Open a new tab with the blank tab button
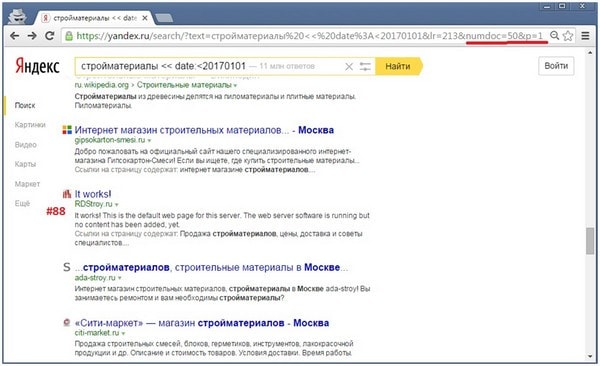Image resolution: width=600 pixels, height=366 pixels. pyautogui.click(x=164, y=18)
